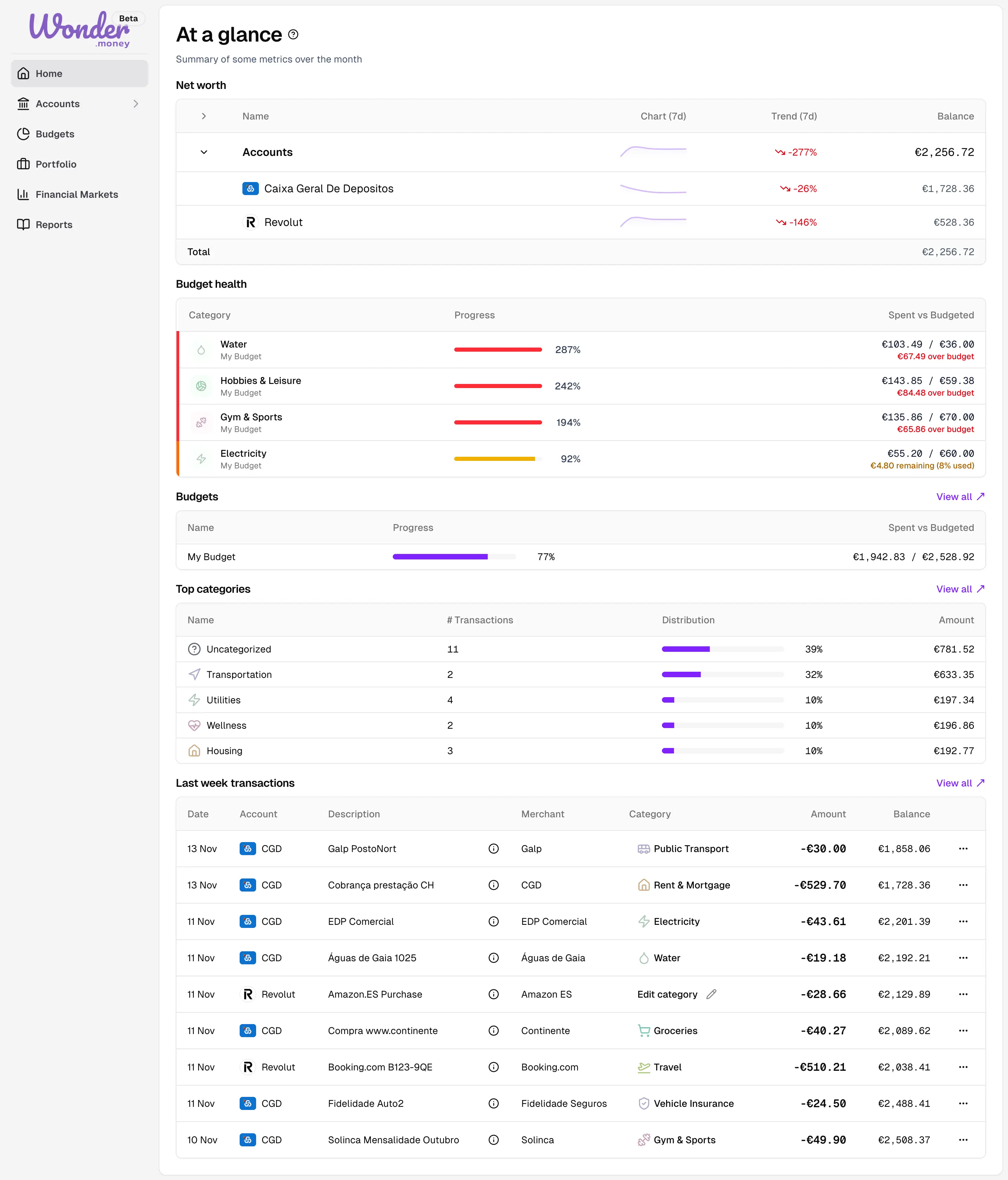Open the three-dots menu for Booking.com transaction
The width and height of the screenshot is (1008, 1180).
[x=963, y=1067]
